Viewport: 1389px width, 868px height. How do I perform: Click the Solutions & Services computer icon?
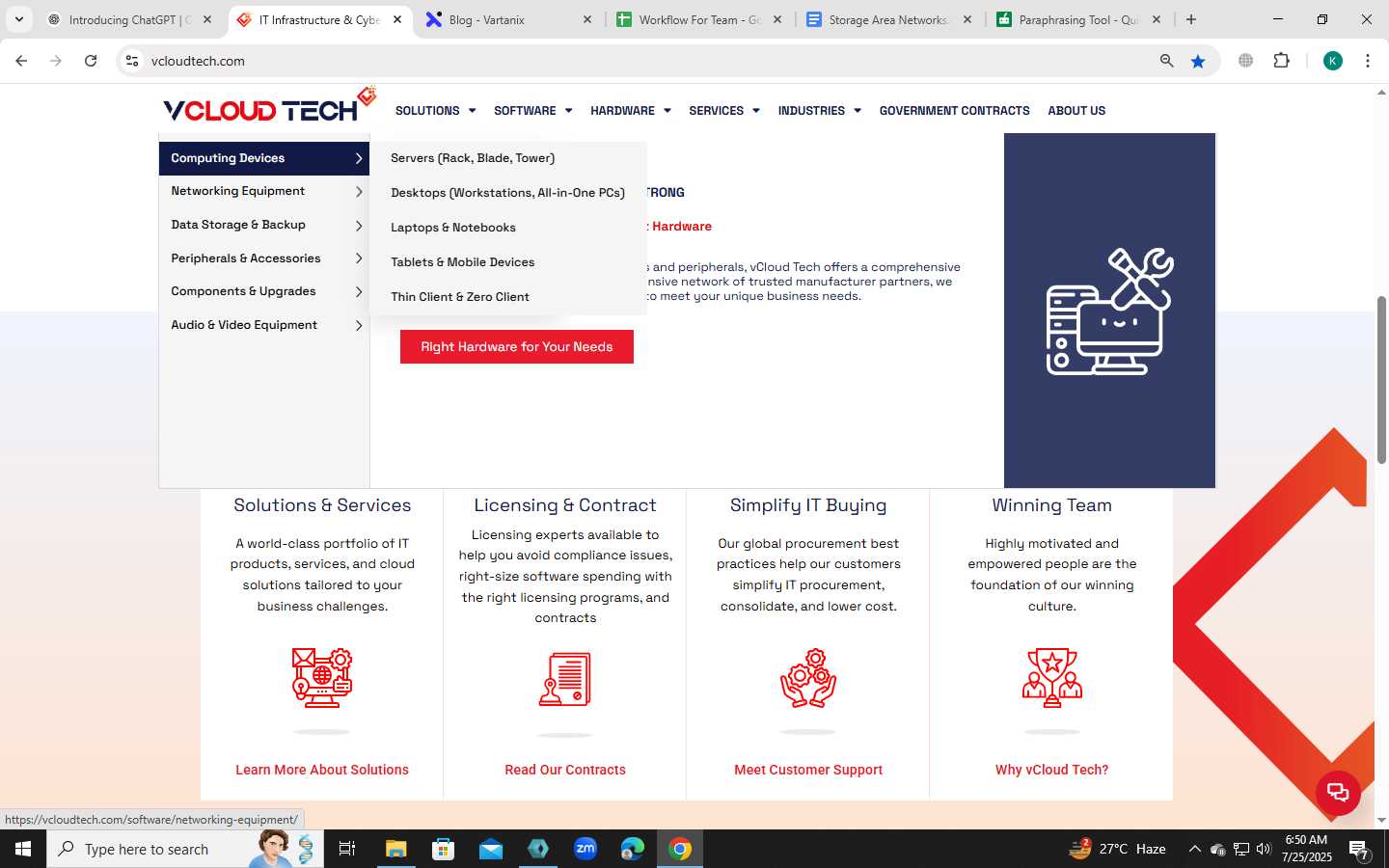click(x=322, y=678)
